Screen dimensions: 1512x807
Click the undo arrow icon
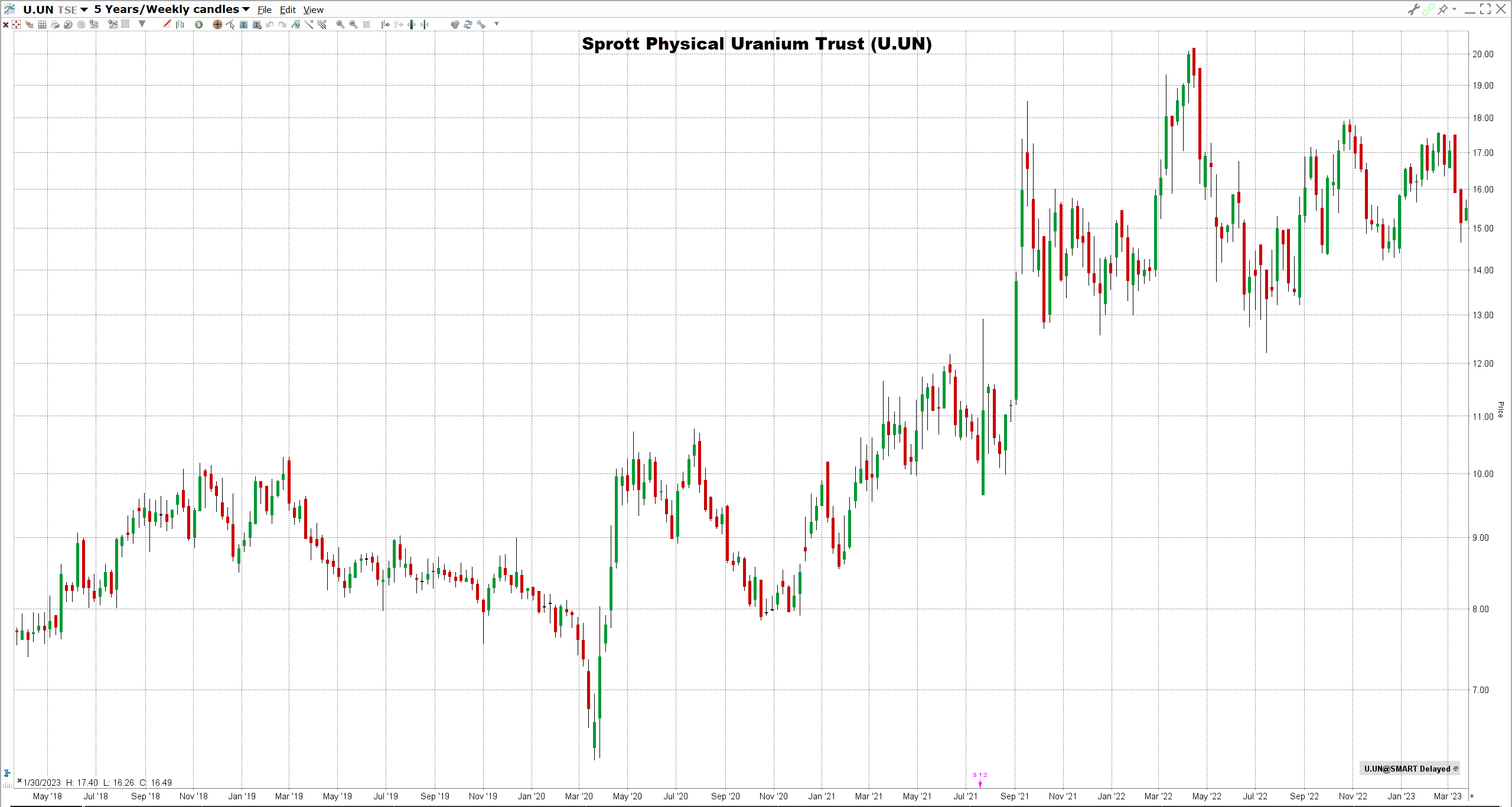point(269,24)
